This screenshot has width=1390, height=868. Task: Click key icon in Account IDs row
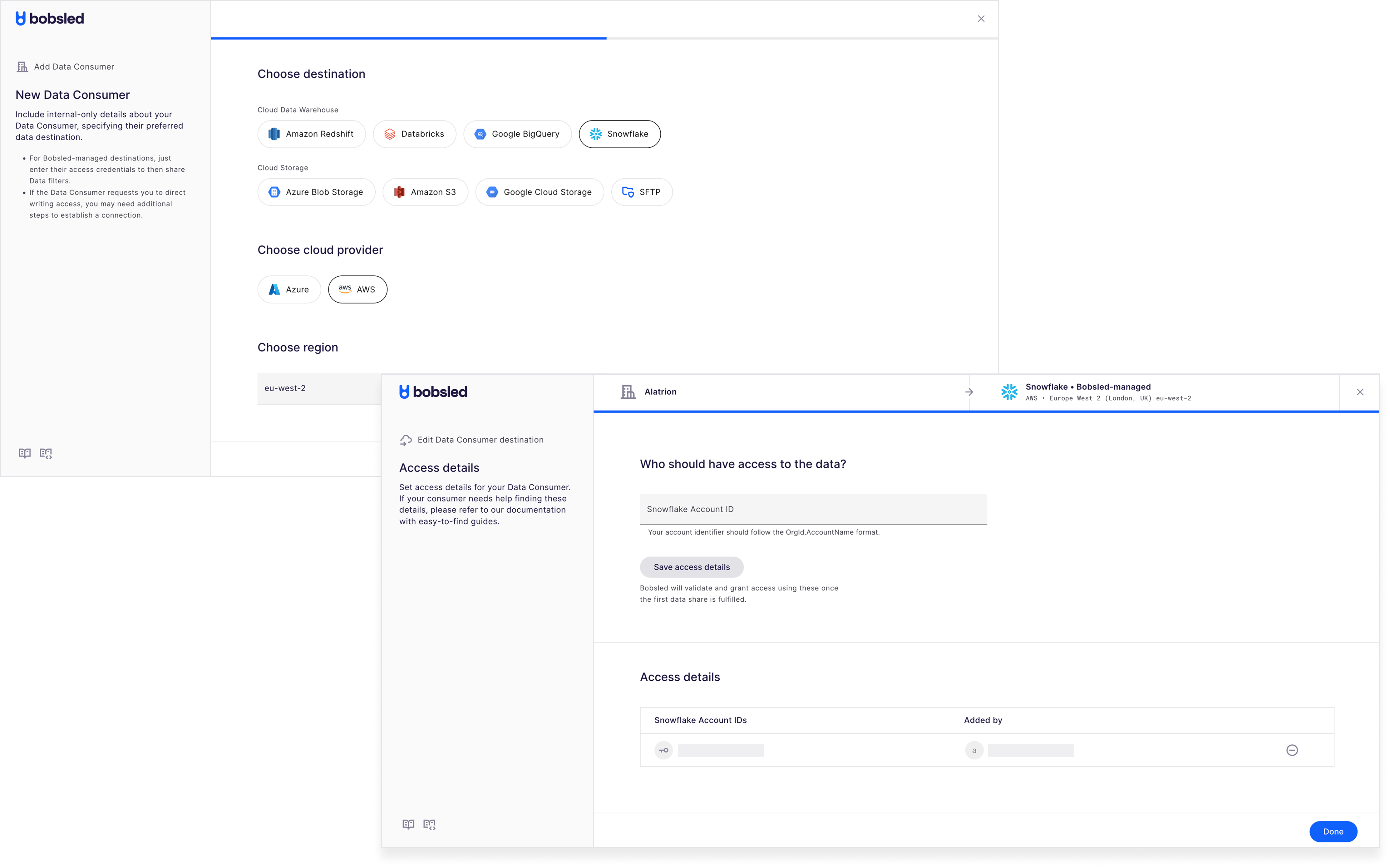click(663, 750)
